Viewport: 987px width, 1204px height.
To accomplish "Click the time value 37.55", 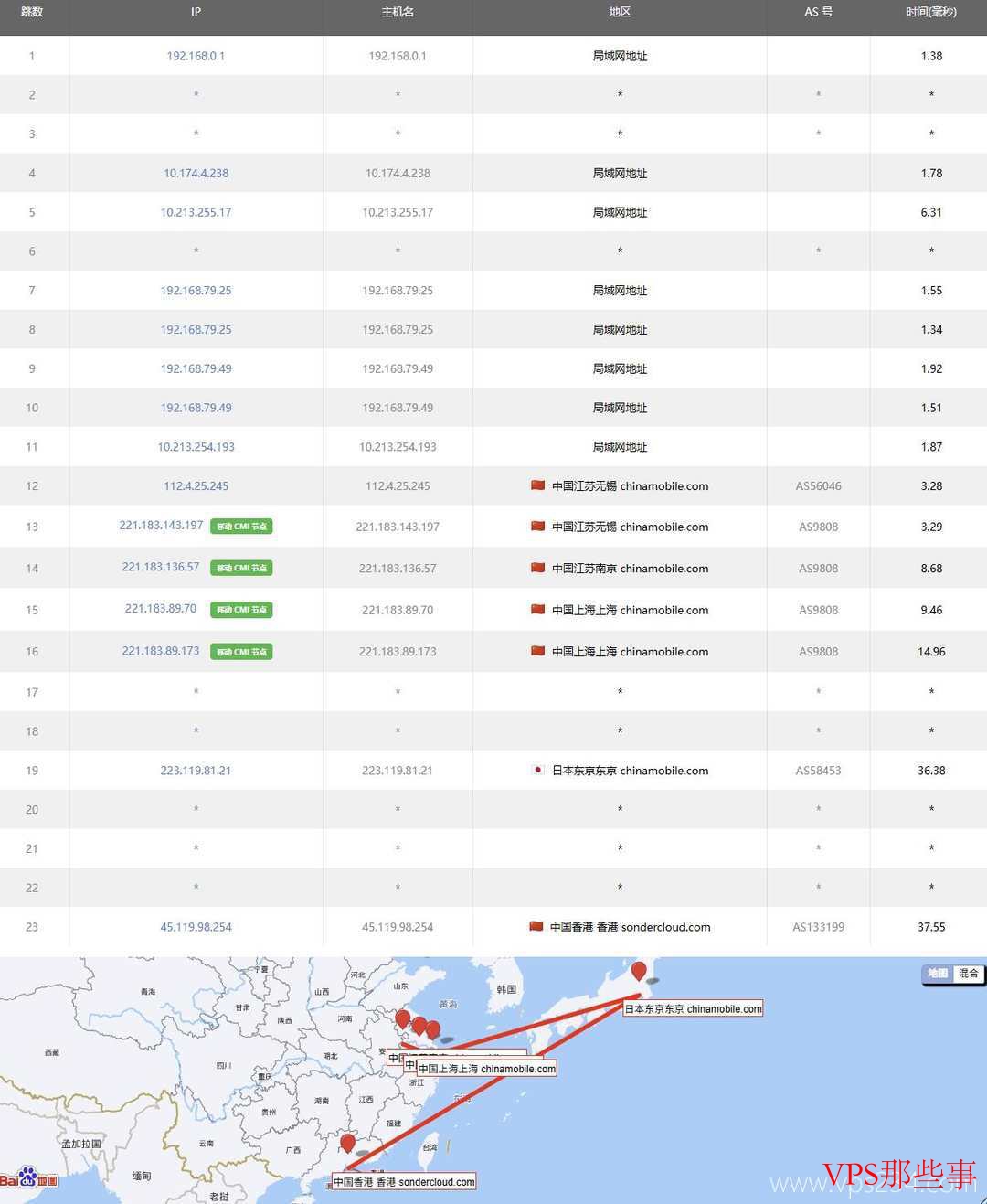I will point(931,927).
